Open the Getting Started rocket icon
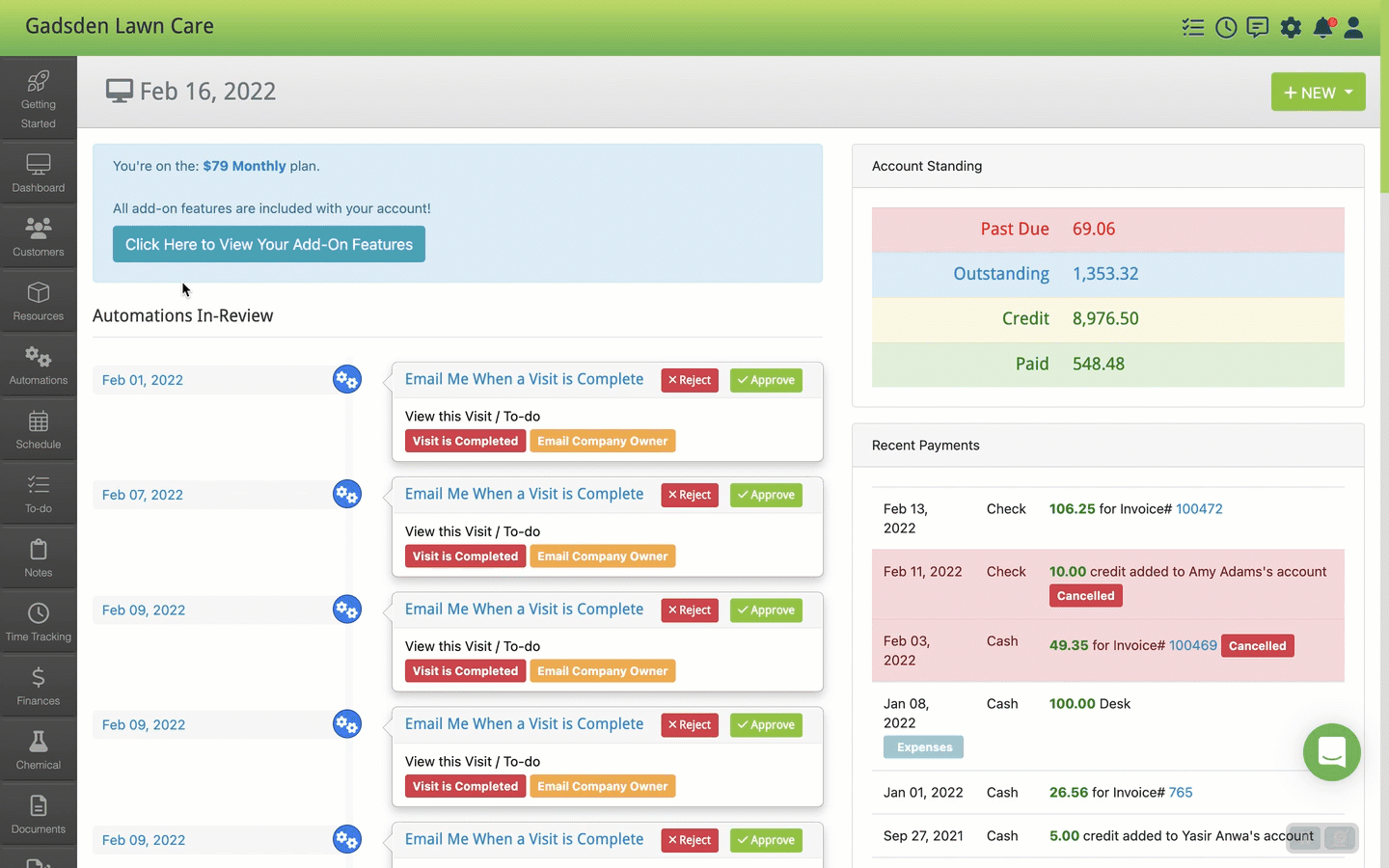The width and height of the screenshot is (1389, 868). point(39,96)
